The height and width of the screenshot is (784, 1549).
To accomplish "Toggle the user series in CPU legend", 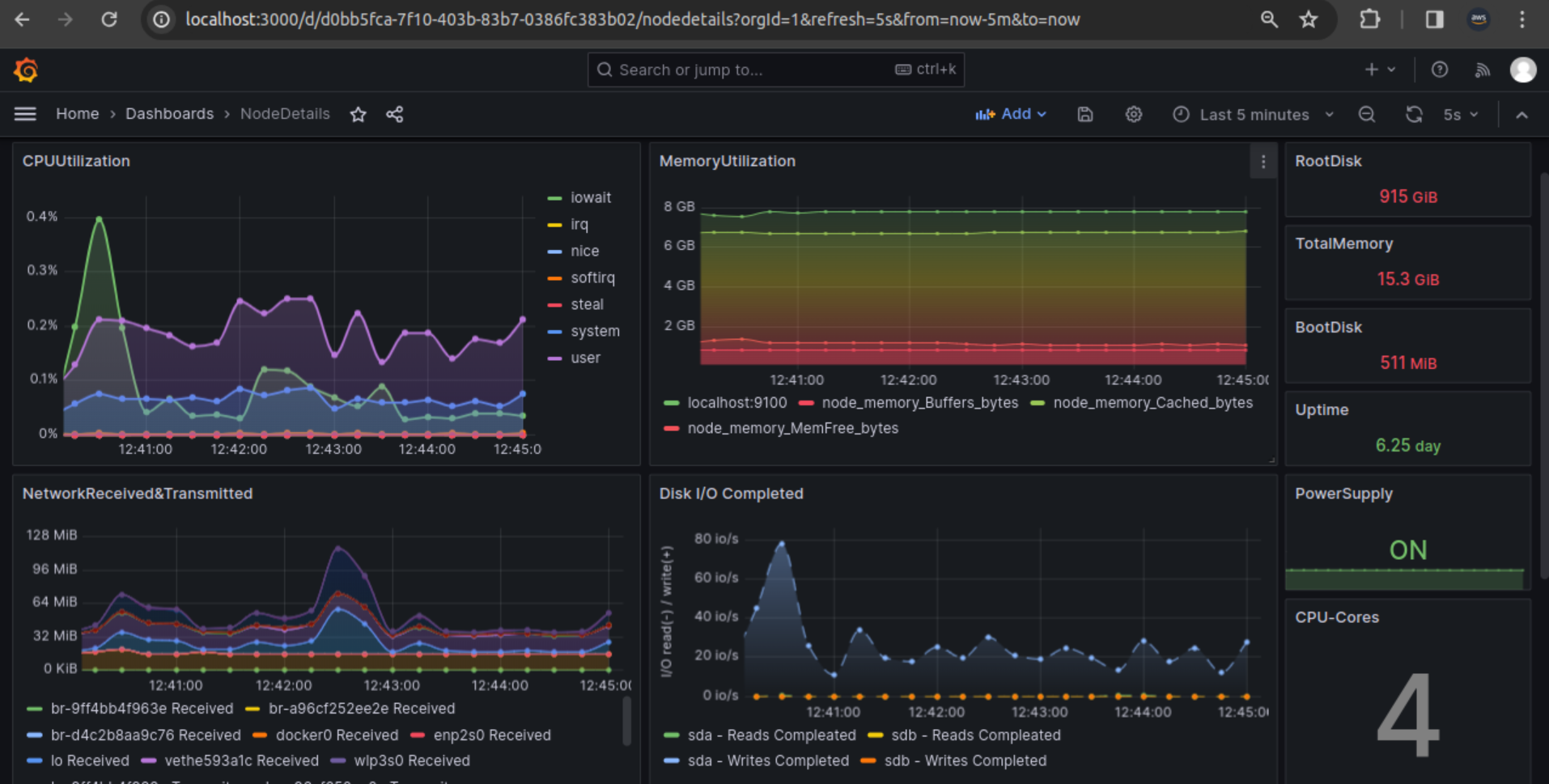I will point(585,358).
